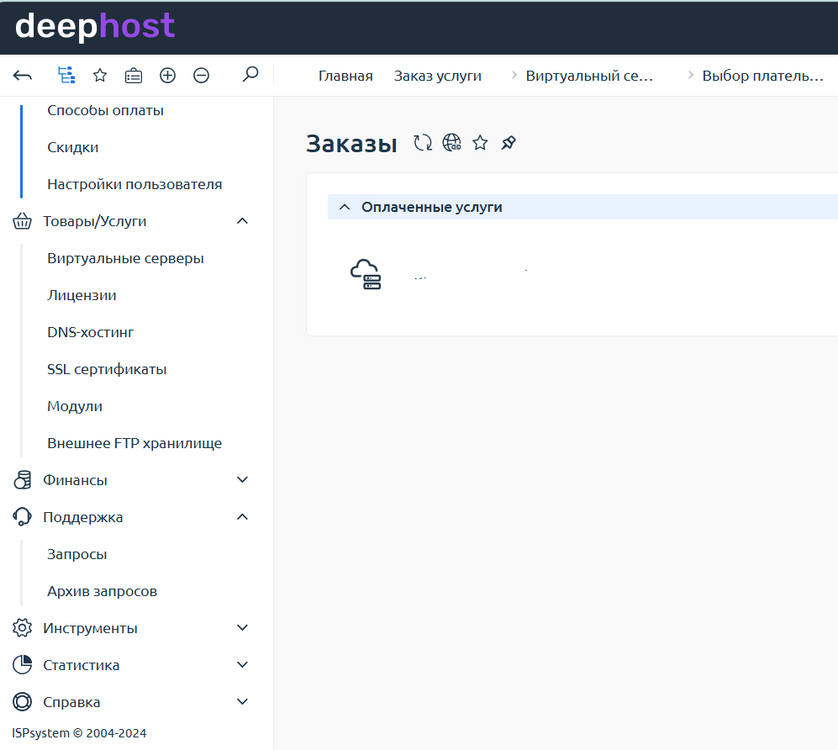Open Модули menu item
The height and width of the screenshot is (750, 838).
pyautogui.click(x=75, y=406)
